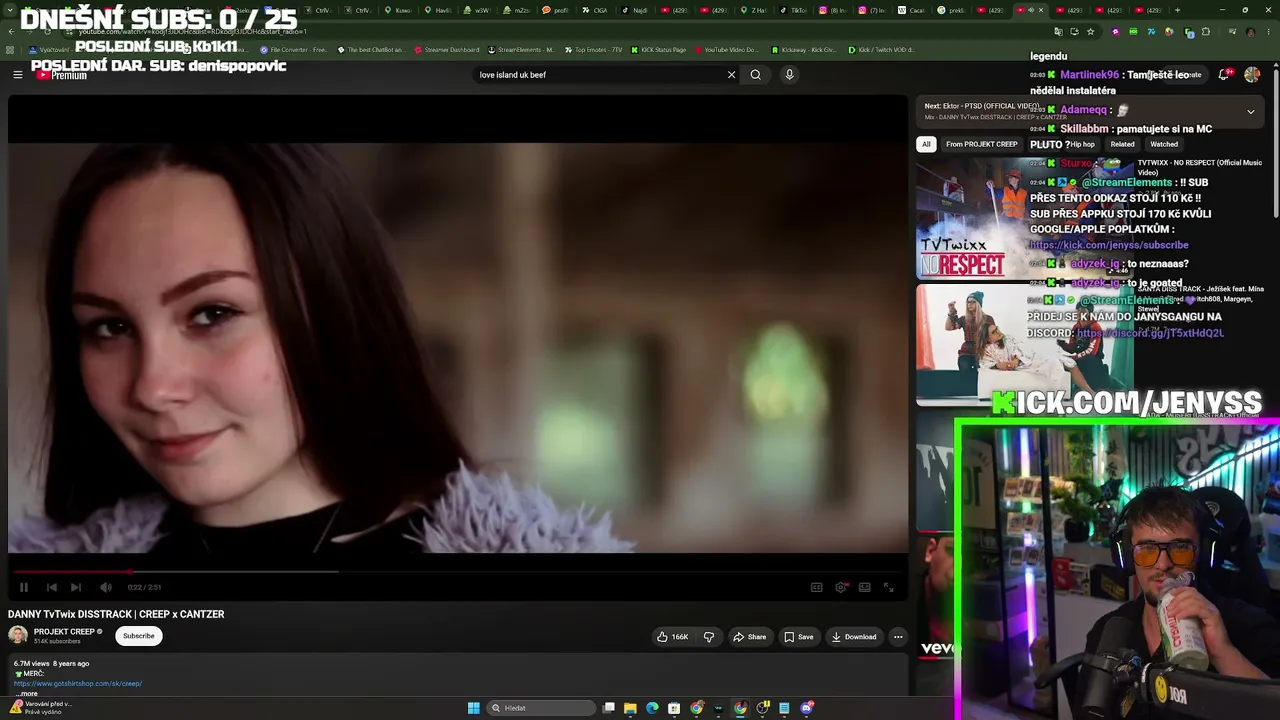Screen dimensions: 1280x720
Task: Open the YouTube Video Do... bookmark
Action: coord(726,50)
